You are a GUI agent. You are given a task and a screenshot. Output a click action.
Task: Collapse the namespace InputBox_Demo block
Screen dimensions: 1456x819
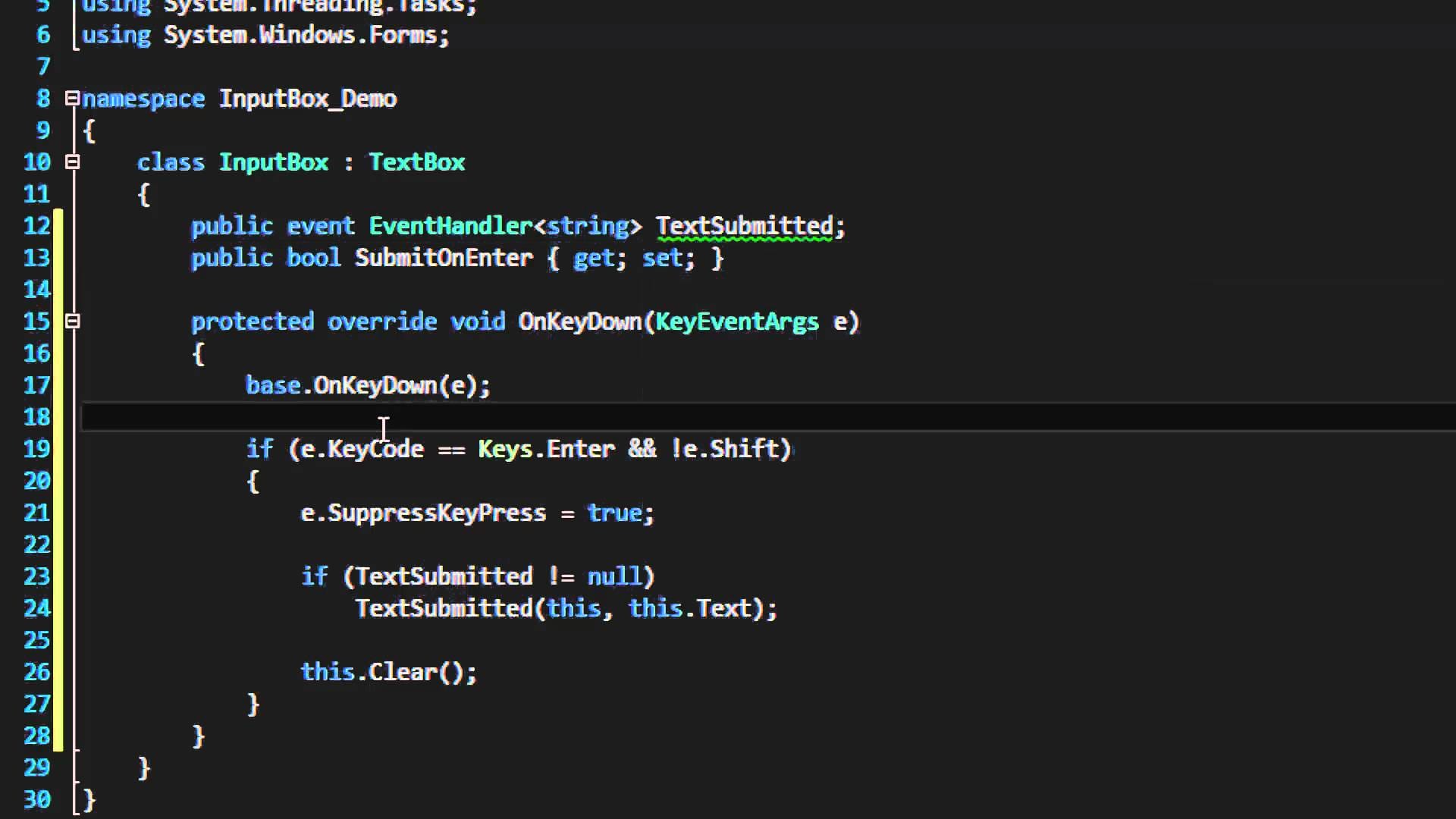(72, 99)
